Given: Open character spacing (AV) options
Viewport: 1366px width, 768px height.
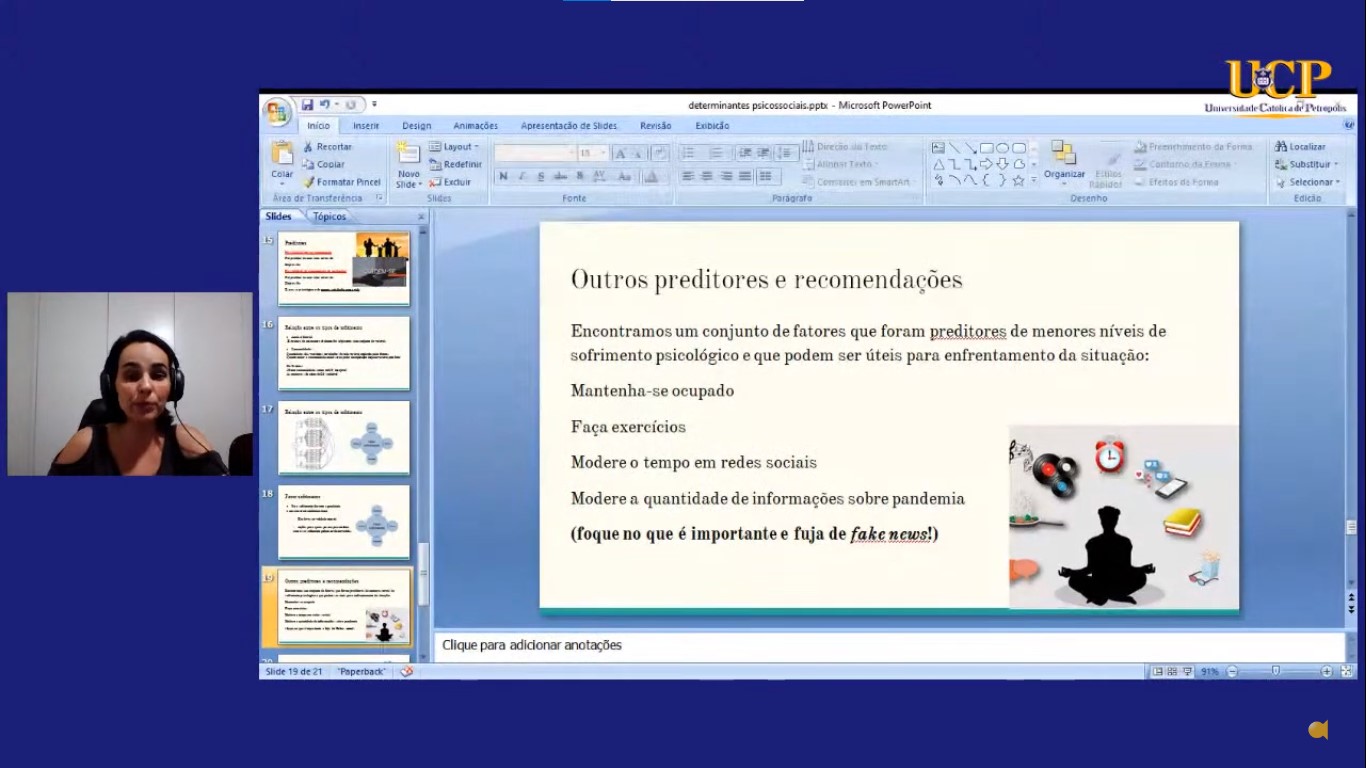Looking at the screenshot, I should tap(601, 177).
